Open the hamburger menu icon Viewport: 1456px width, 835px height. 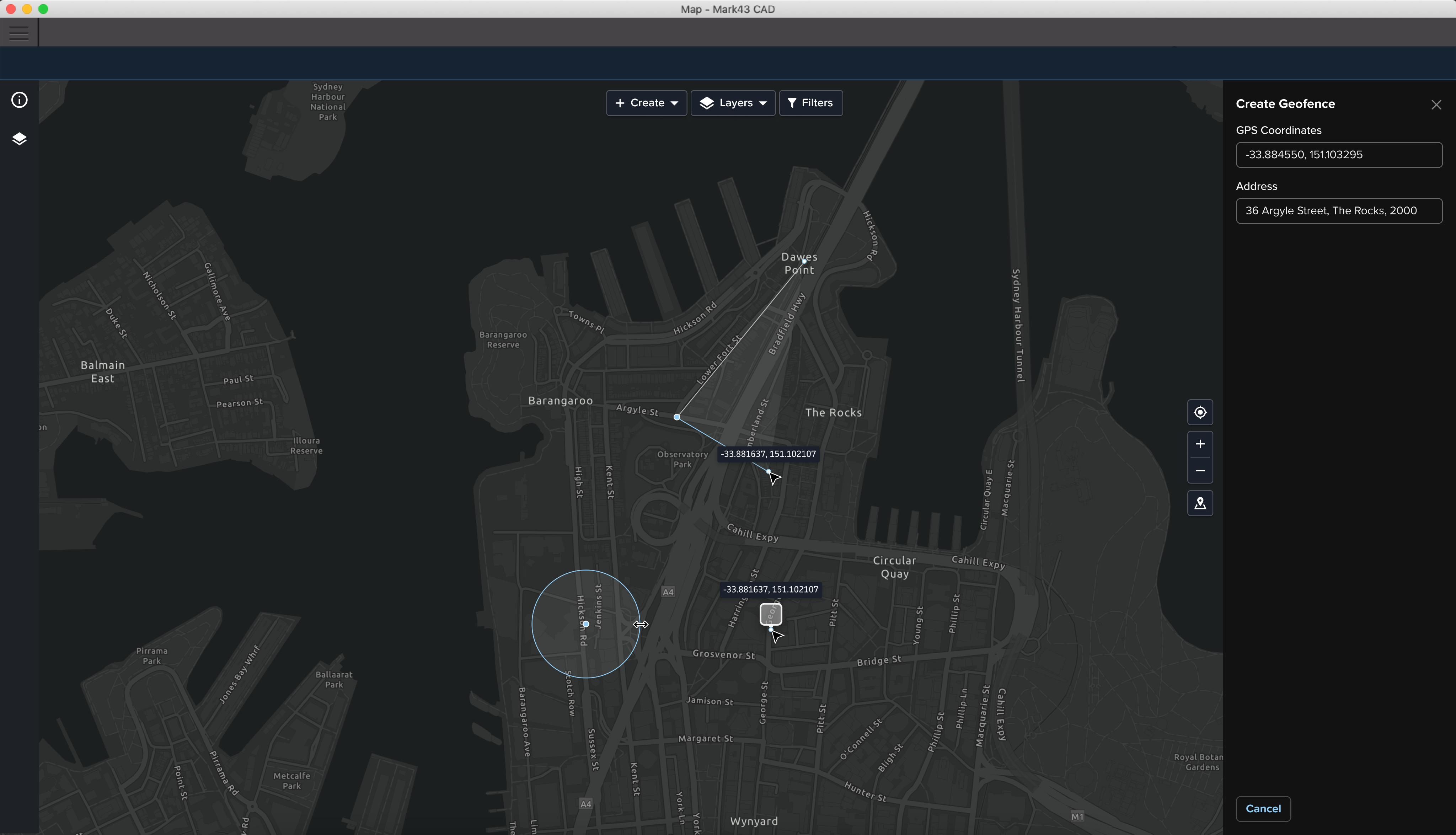[19, 33]
